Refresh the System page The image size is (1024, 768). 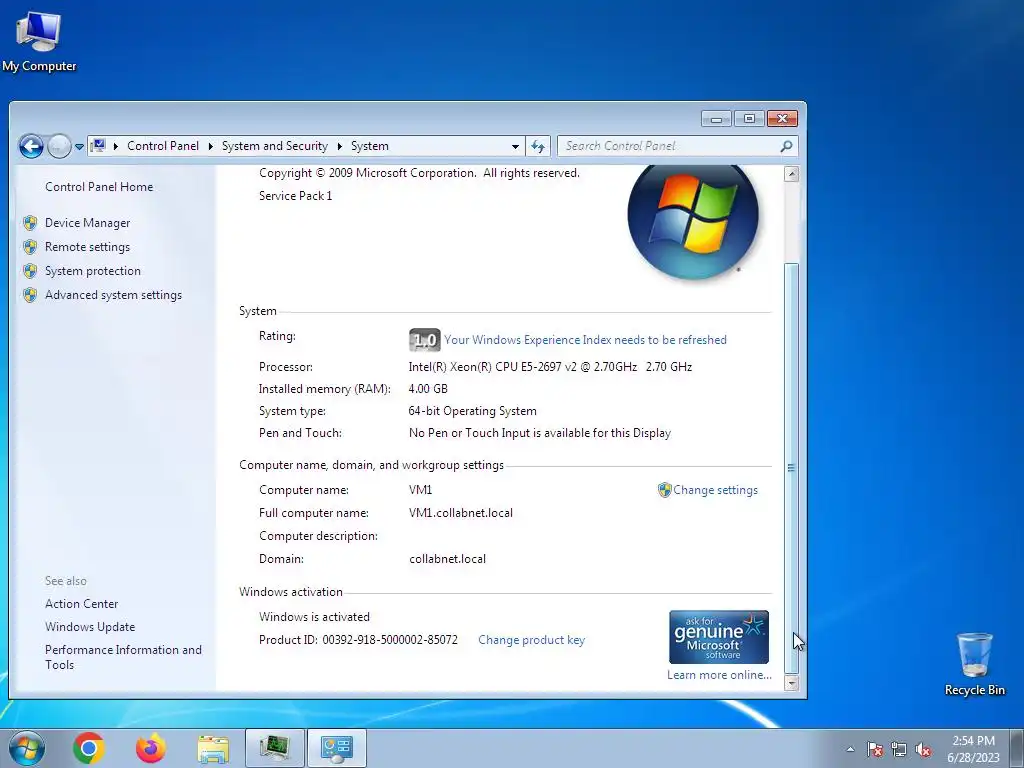537,146
